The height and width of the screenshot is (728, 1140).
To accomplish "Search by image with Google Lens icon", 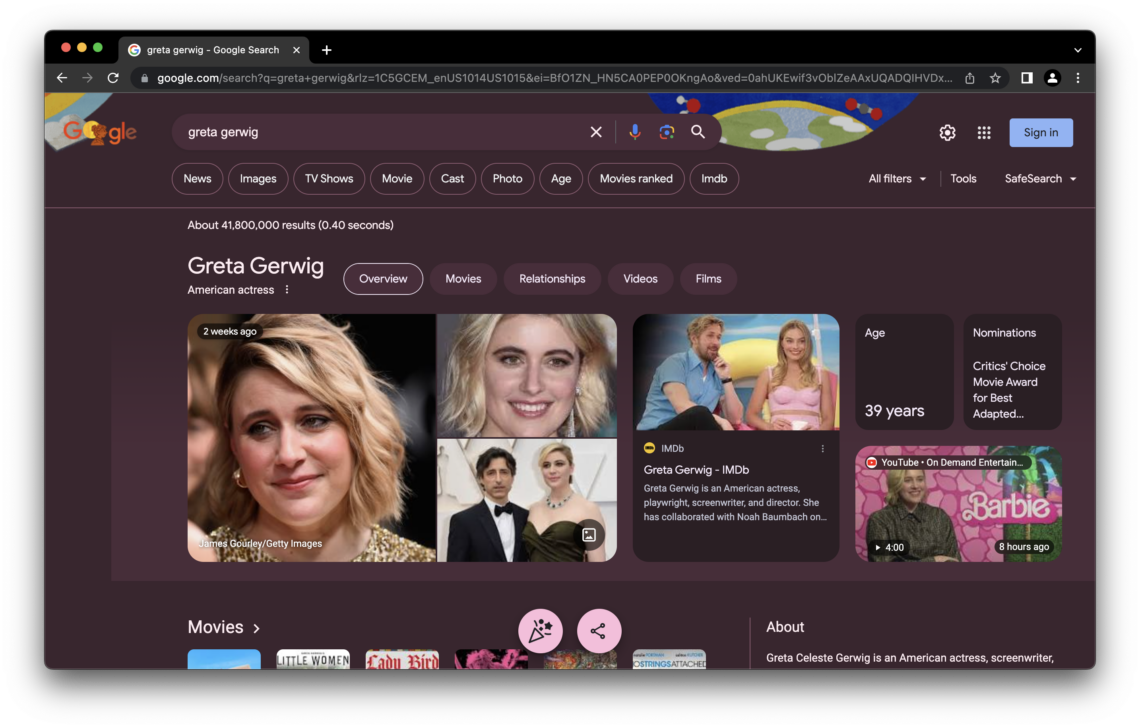I will coord(667,132).
